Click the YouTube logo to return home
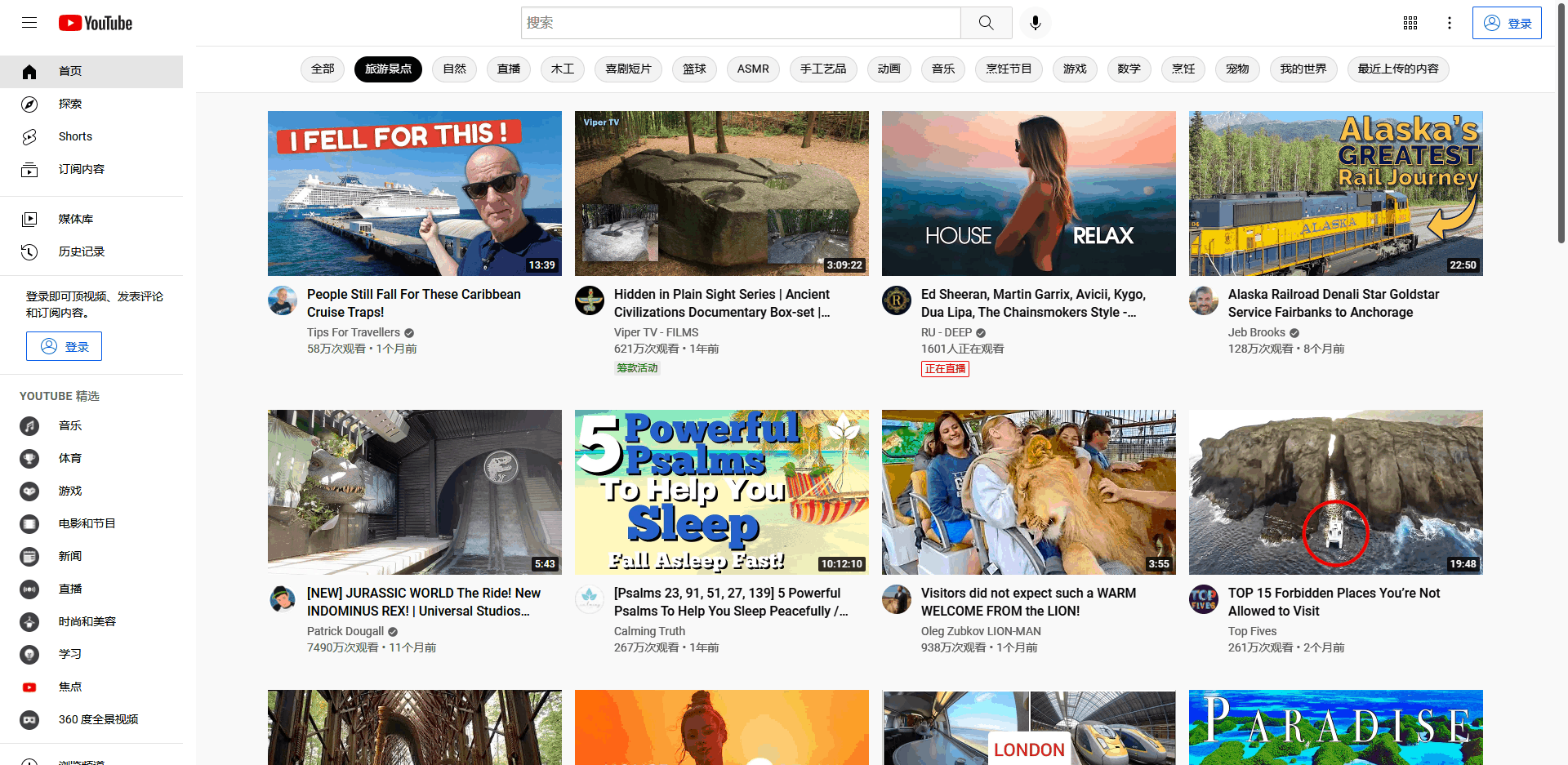 tap(95, 23)
